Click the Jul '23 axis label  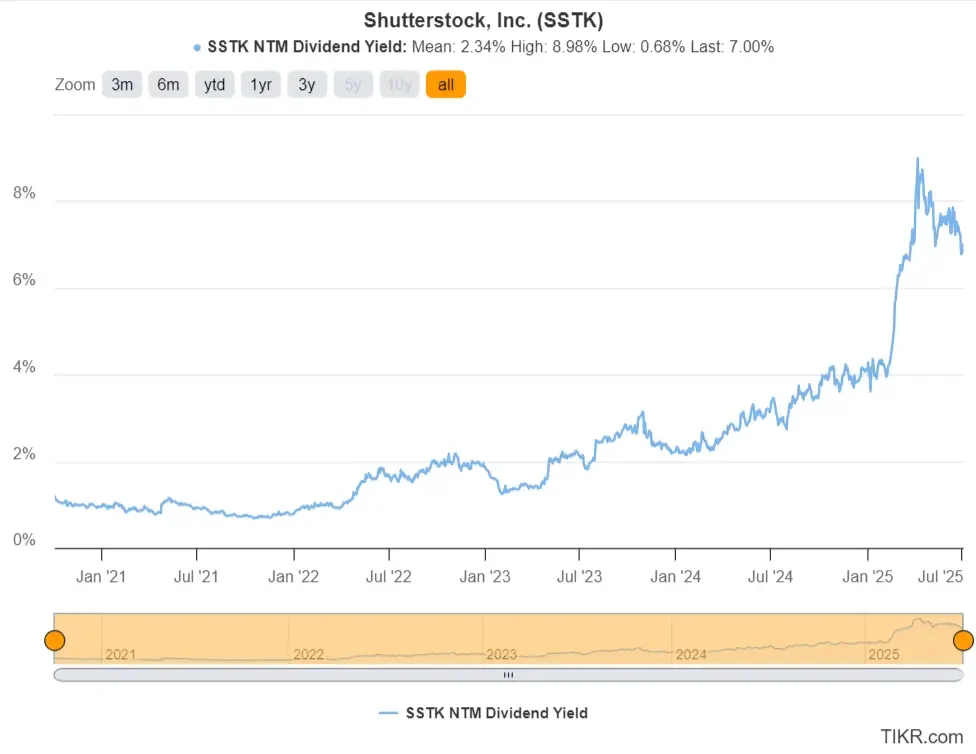(580, 577)
